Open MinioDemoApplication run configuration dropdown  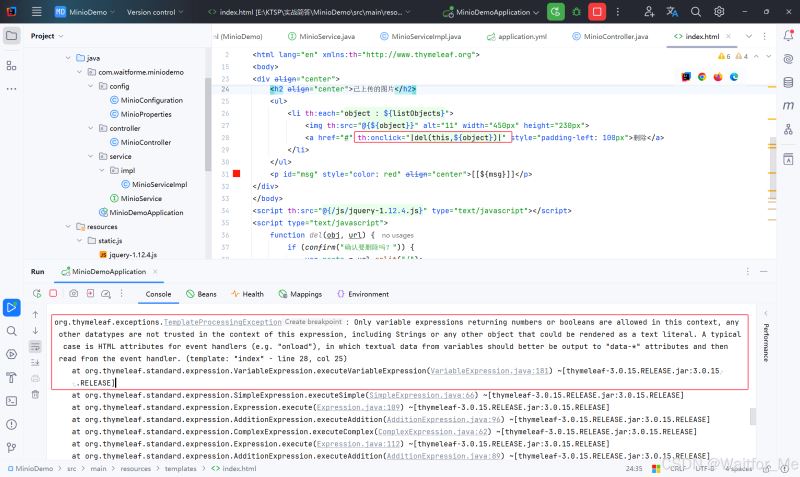point(490,12)
